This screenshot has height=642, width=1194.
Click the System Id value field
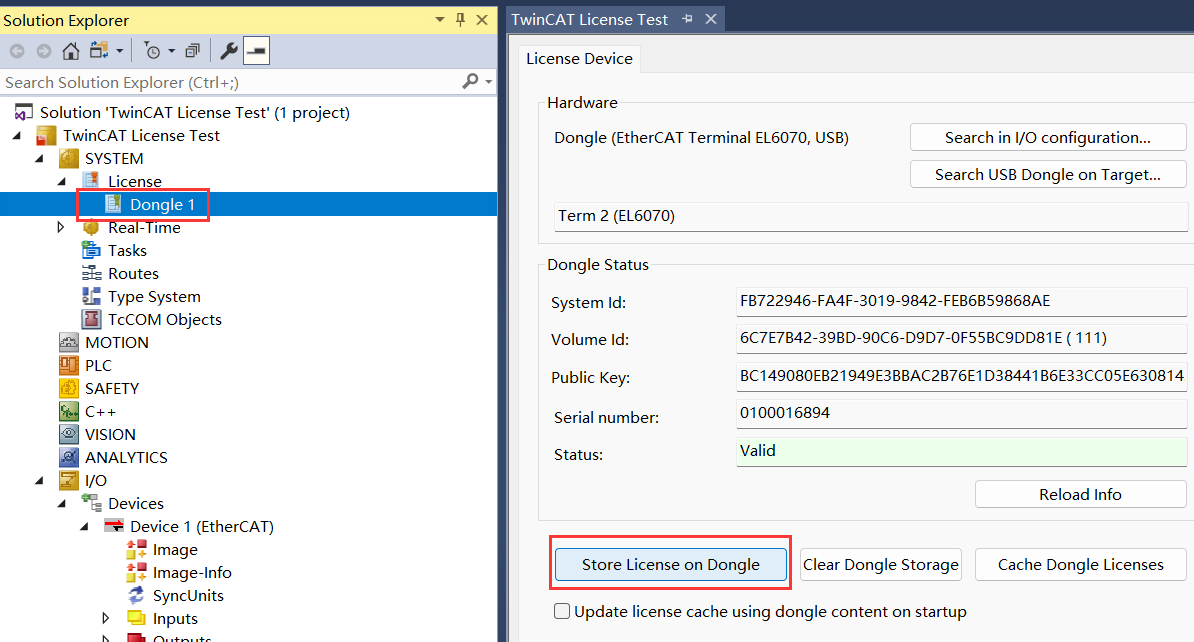point(962,301)
